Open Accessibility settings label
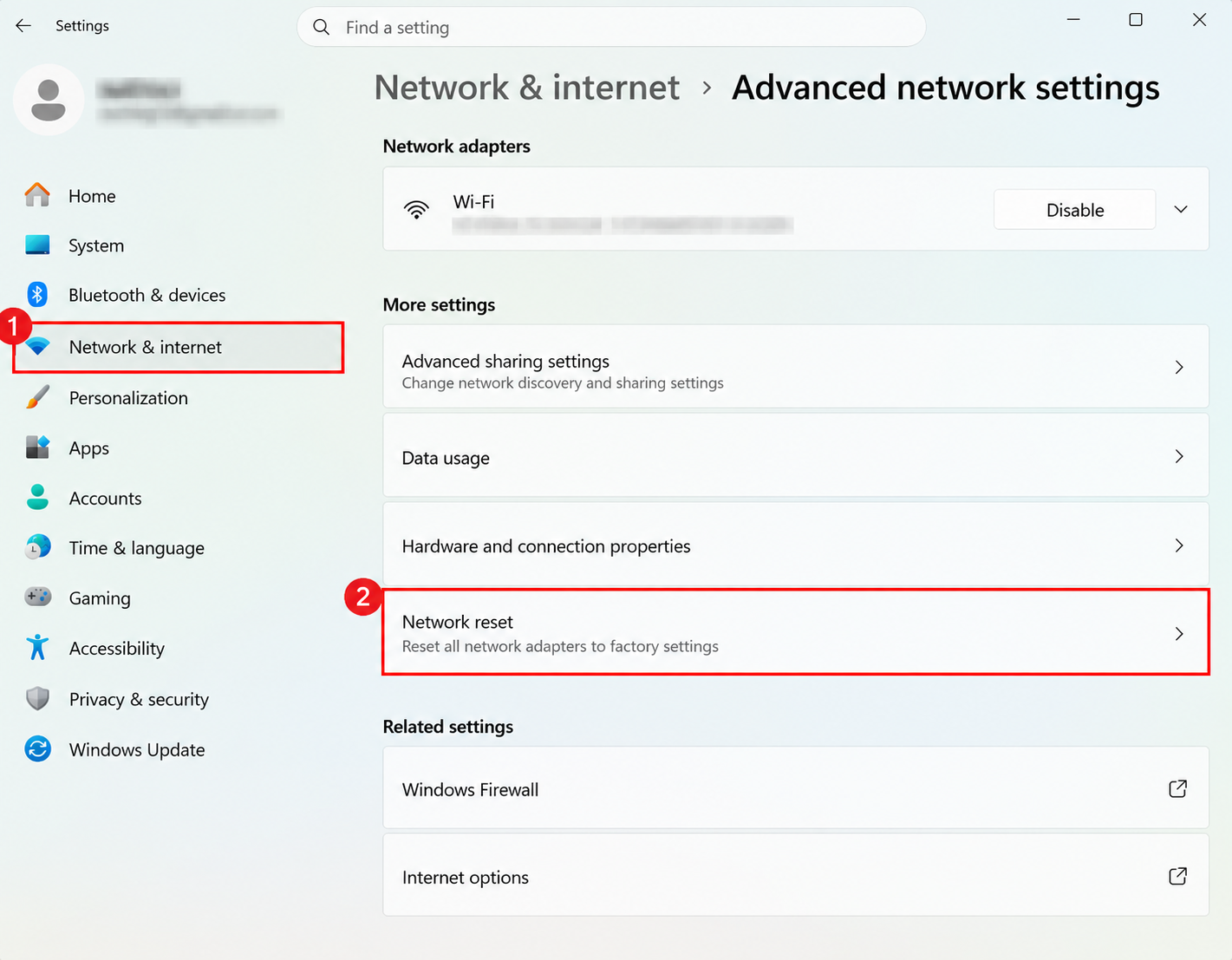 click(117, 649)
